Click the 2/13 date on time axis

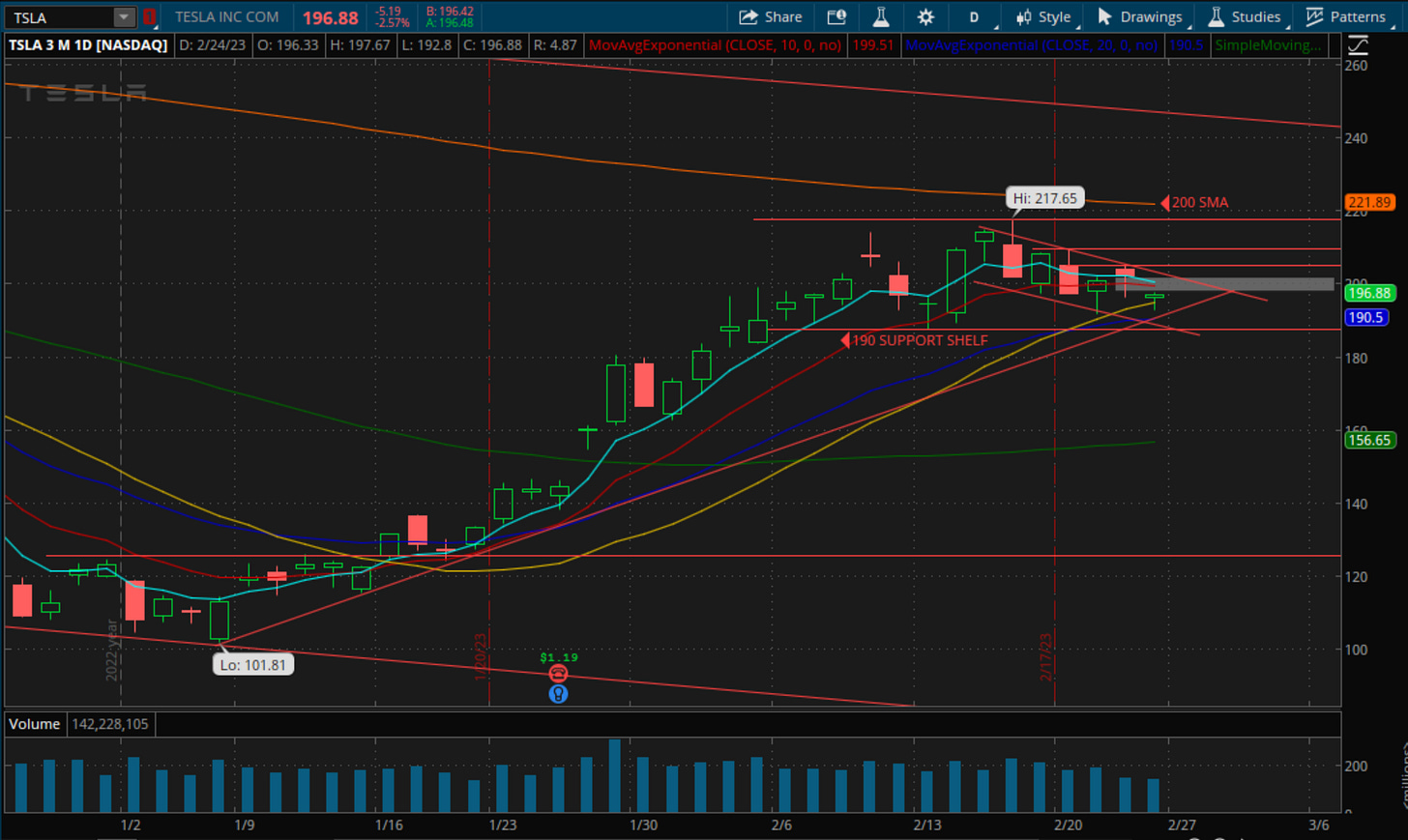tap(927, 825)
